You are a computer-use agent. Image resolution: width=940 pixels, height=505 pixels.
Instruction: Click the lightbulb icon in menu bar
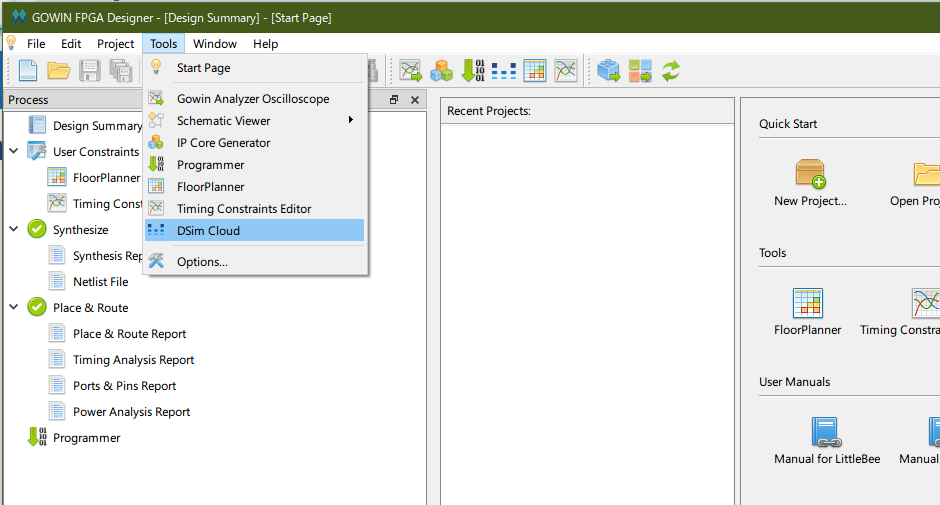(x=11, y=43)
